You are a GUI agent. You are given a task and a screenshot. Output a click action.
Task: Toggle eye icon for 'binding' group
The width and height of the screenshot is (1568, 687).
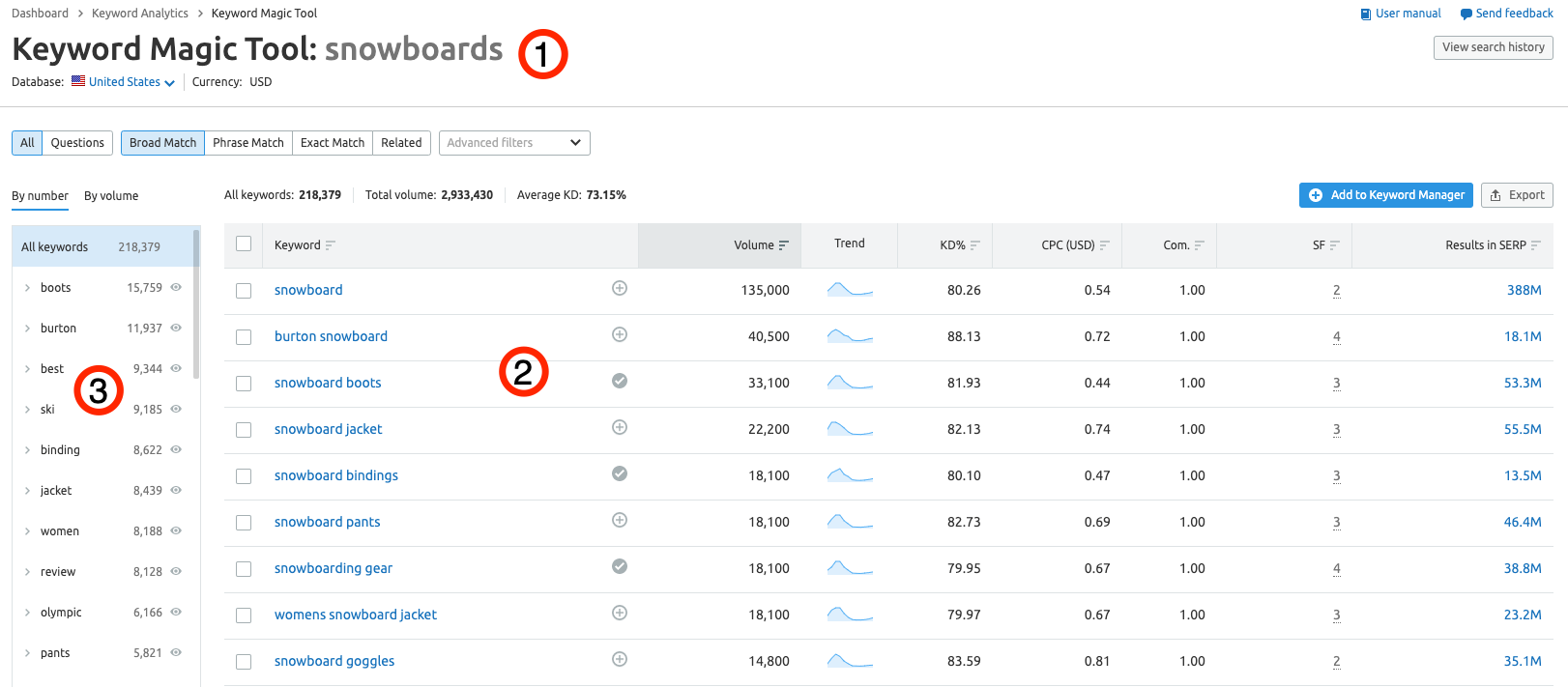coord(176,449)
